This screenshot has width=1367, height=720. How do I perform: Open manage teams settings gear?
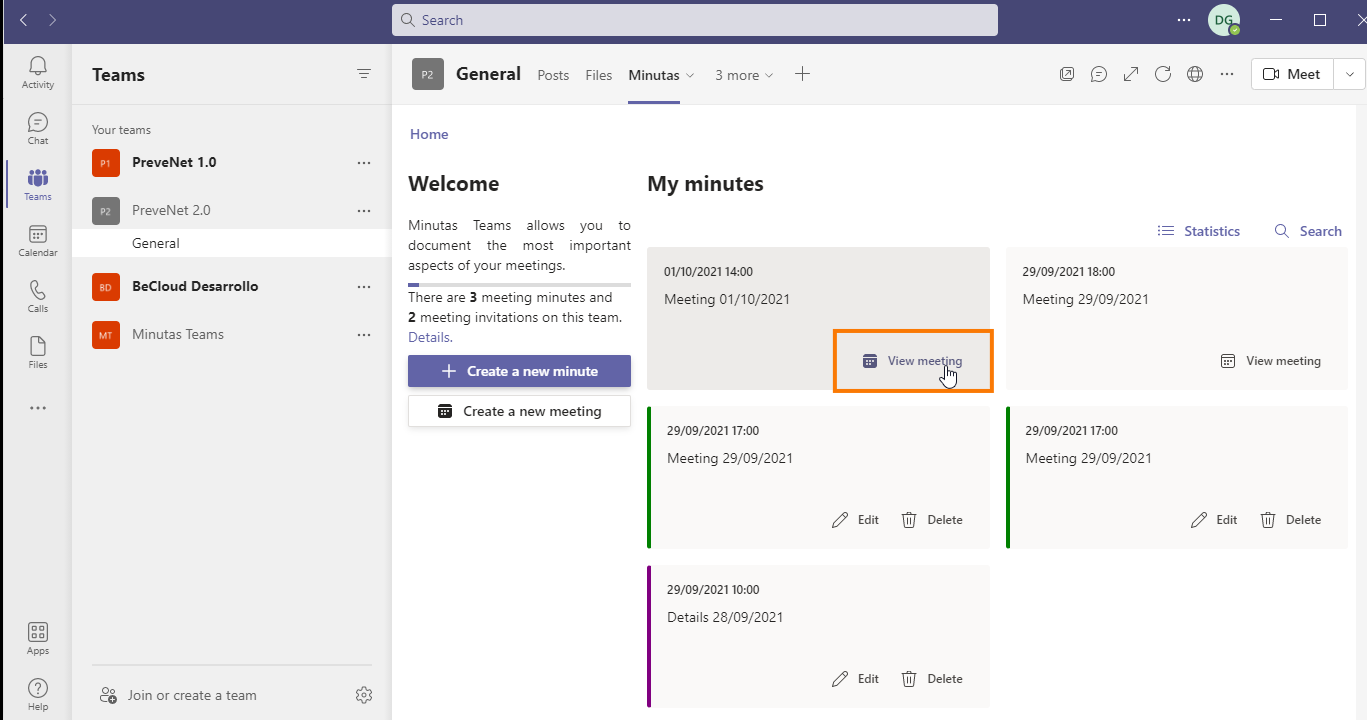[364, 695]
